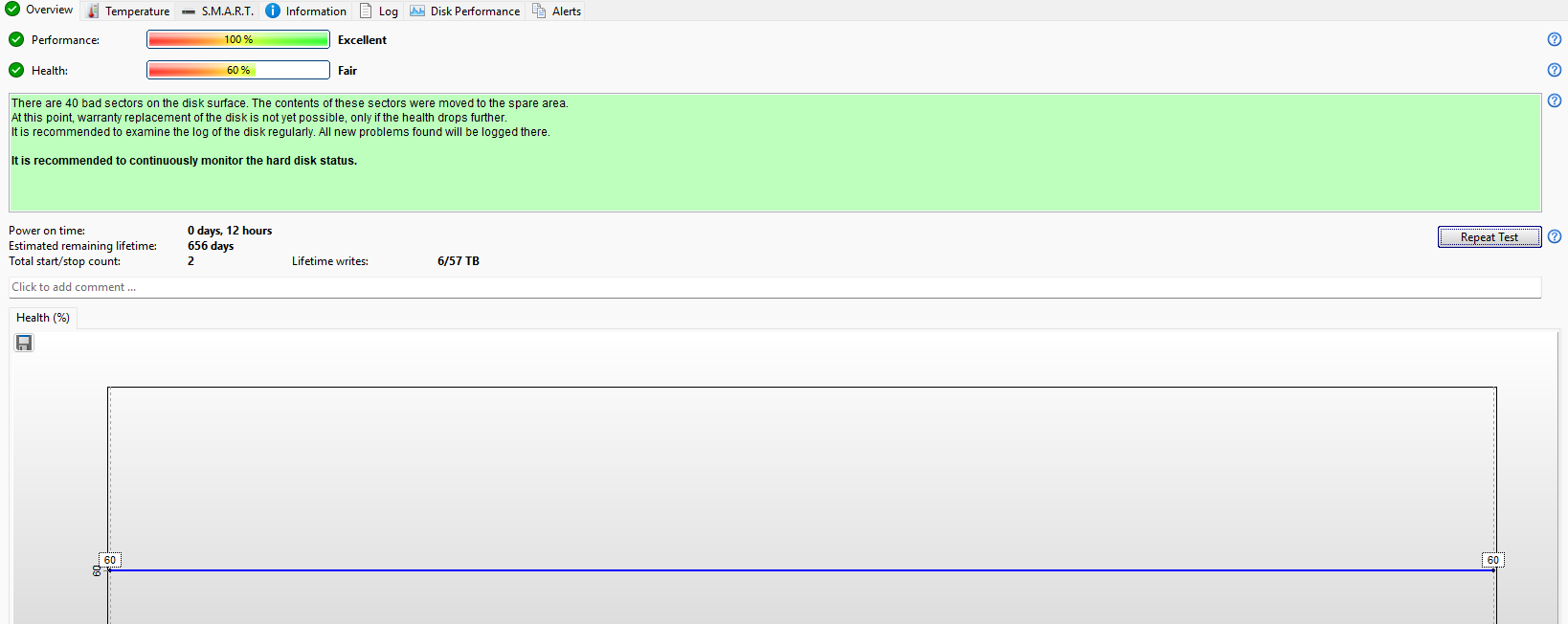Image resolution: width=1568 pixels, height=624 pixels.
Task: Open help for the Performance row
Action: pyautogui.click(x=1555, y=39)
